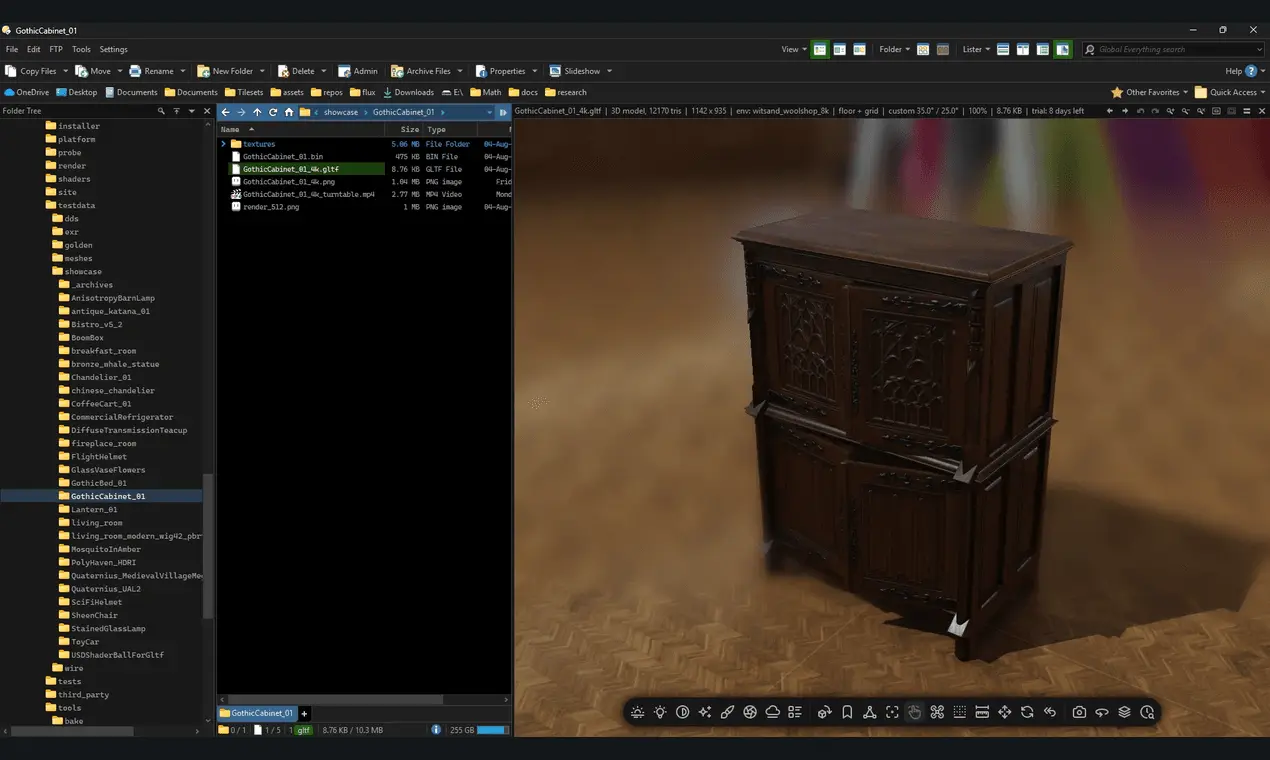Toggle the half-circle contrast icon in viewer
Viewport: 1270px width, 760px height.
pyautogui.click(x=683, y=712)
